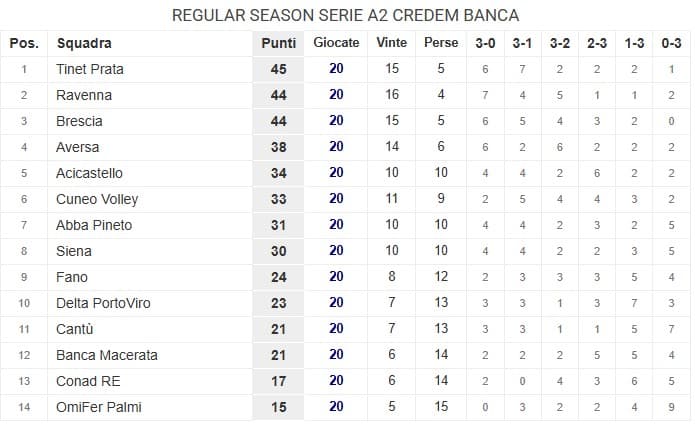Click the Punti column header
This screenshot has width=695, height=431.
pyautogui.click(x=278, y=43)
